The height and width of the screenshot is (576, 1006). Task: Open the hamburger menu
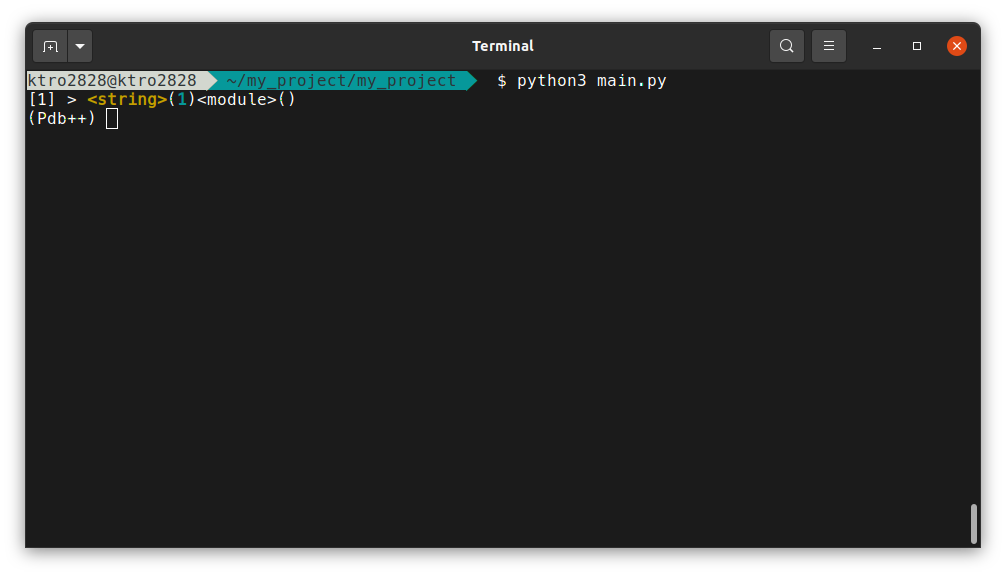click(829, 46)
